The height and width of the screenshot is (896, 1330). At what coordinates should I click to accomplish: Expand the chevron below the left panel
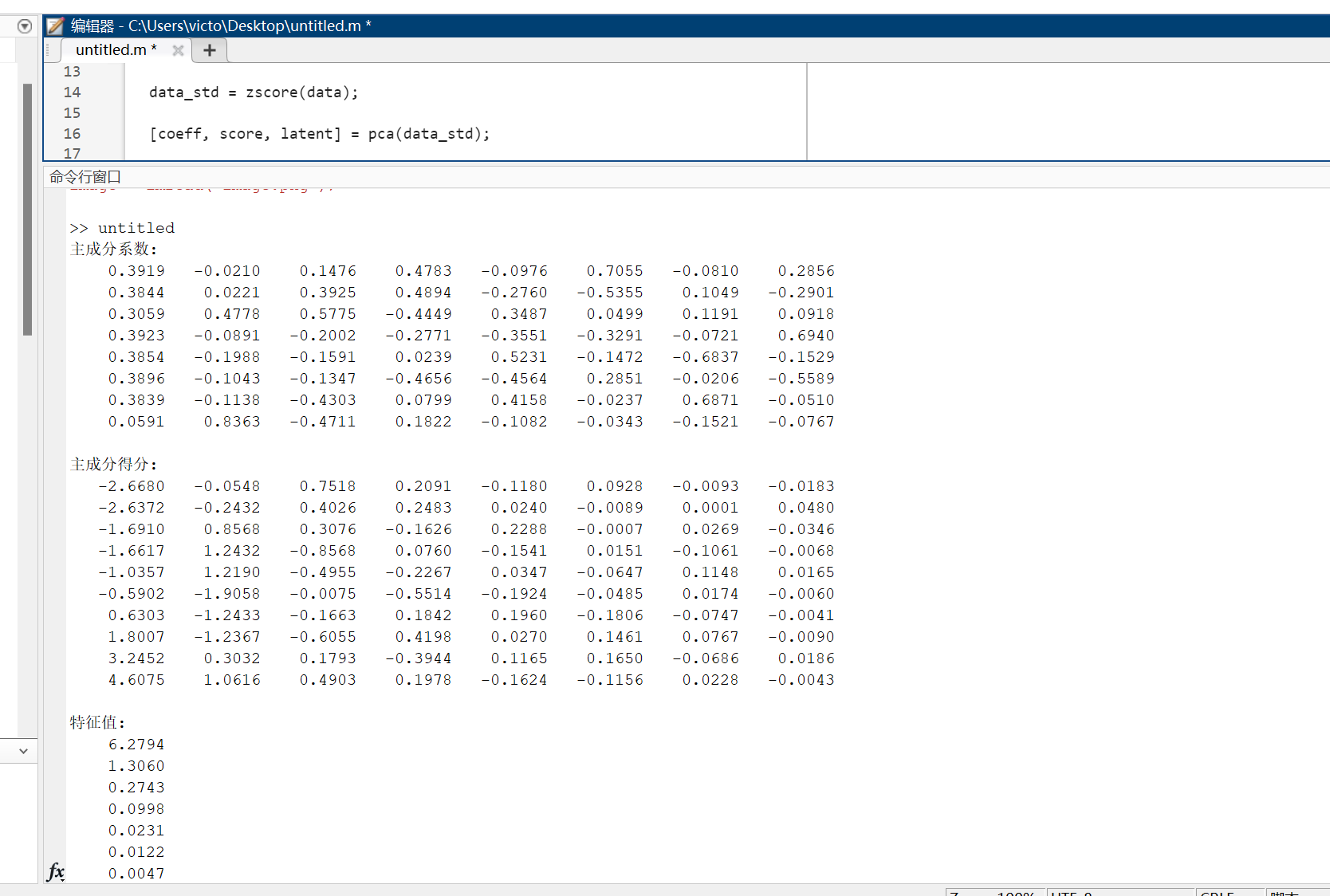(x=23, y=751)
